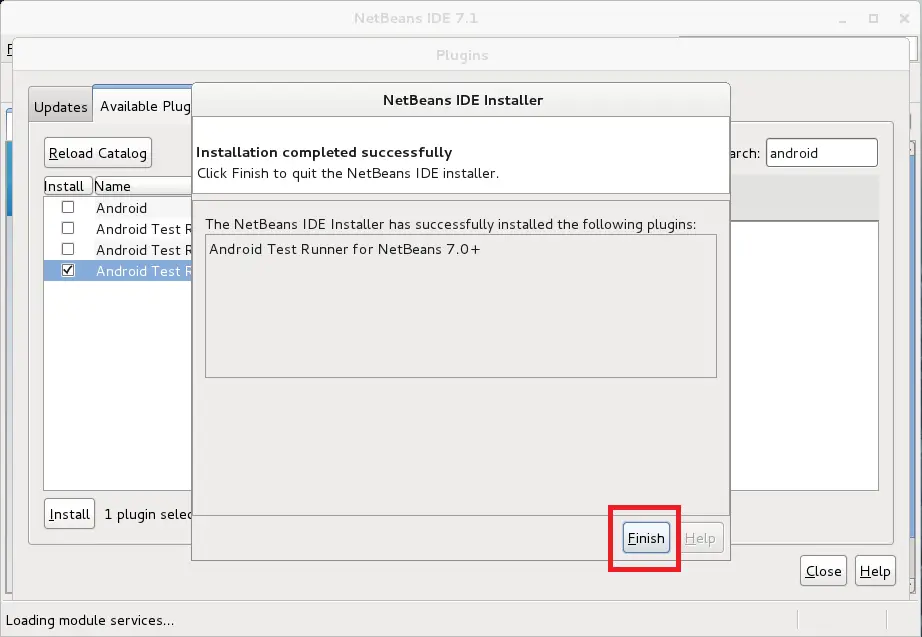Close the NetBeans IDE 7.1 main window

point(904,19)
